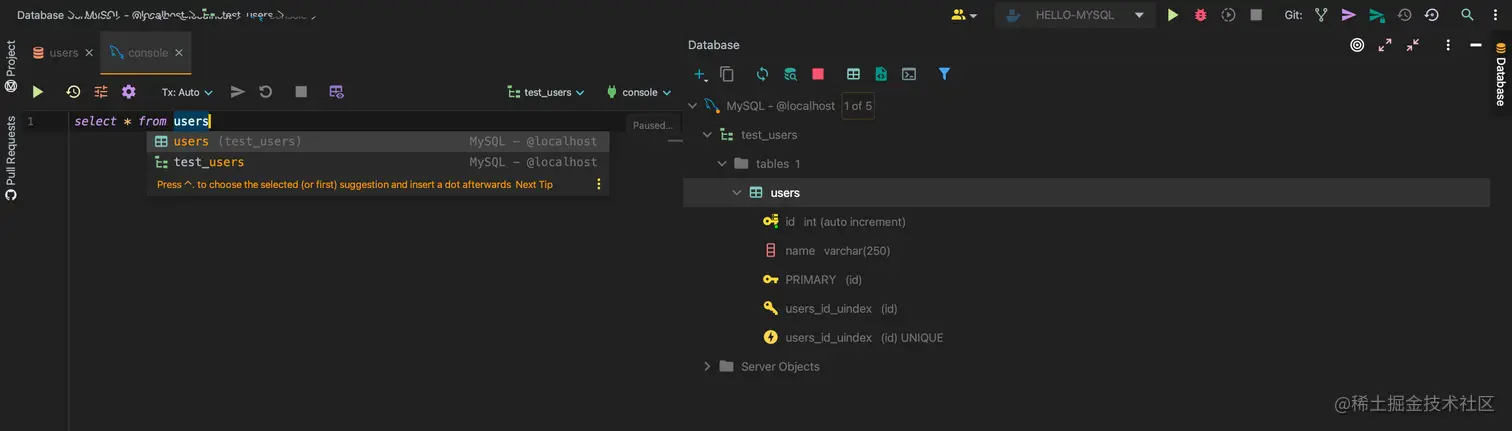
Task: Open the Database panel options menu
Action: coord(1448,45)
